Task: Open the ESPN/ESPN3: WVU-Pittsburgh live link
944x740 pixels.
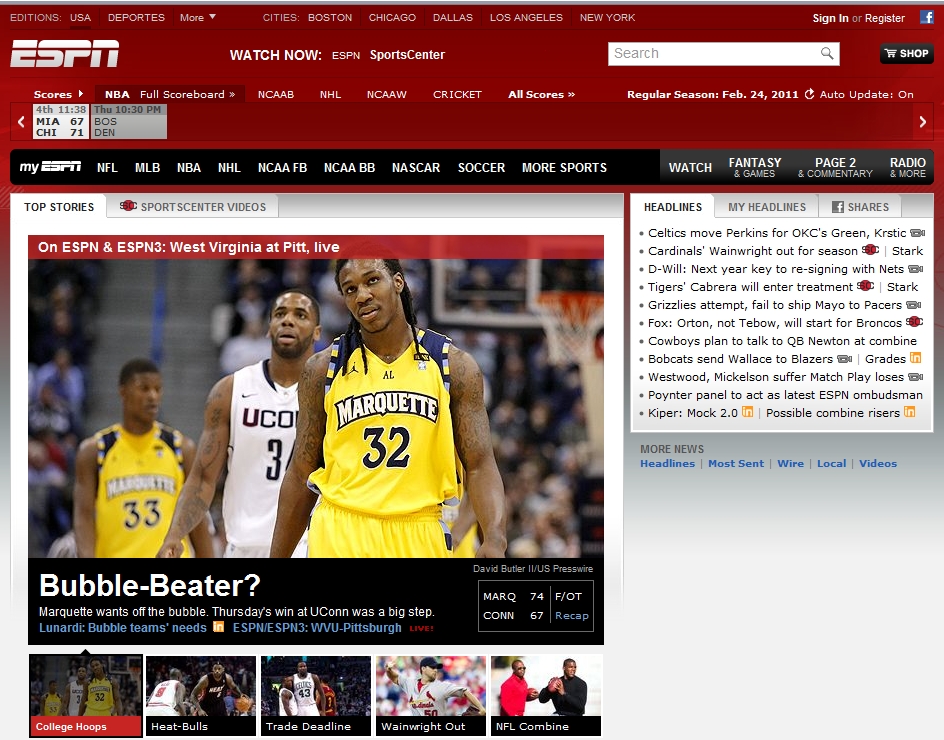Action: [x=317, y=627]
